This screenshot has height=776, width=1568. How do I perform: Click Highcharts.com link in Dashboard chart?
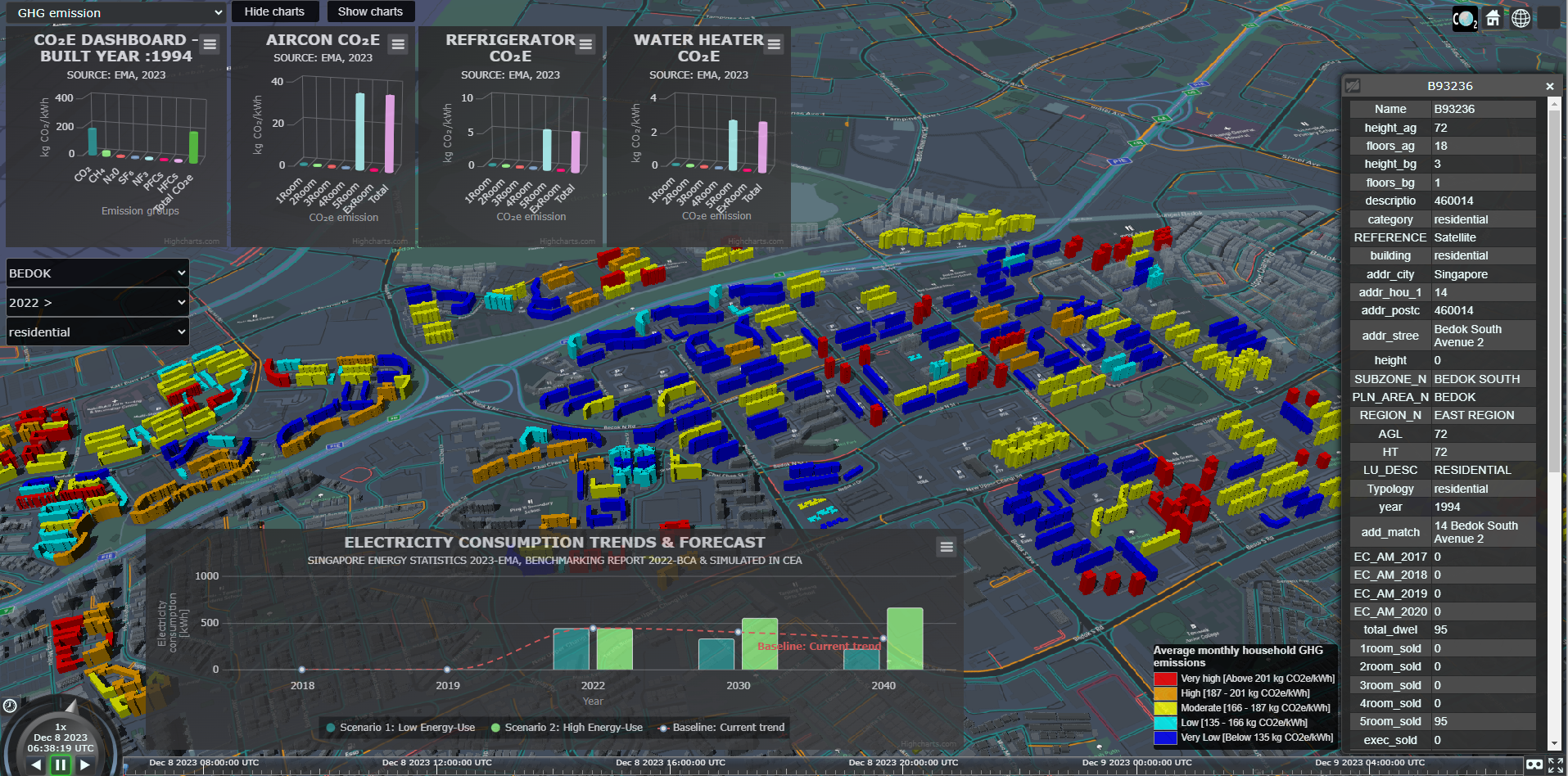coord(192,241)
